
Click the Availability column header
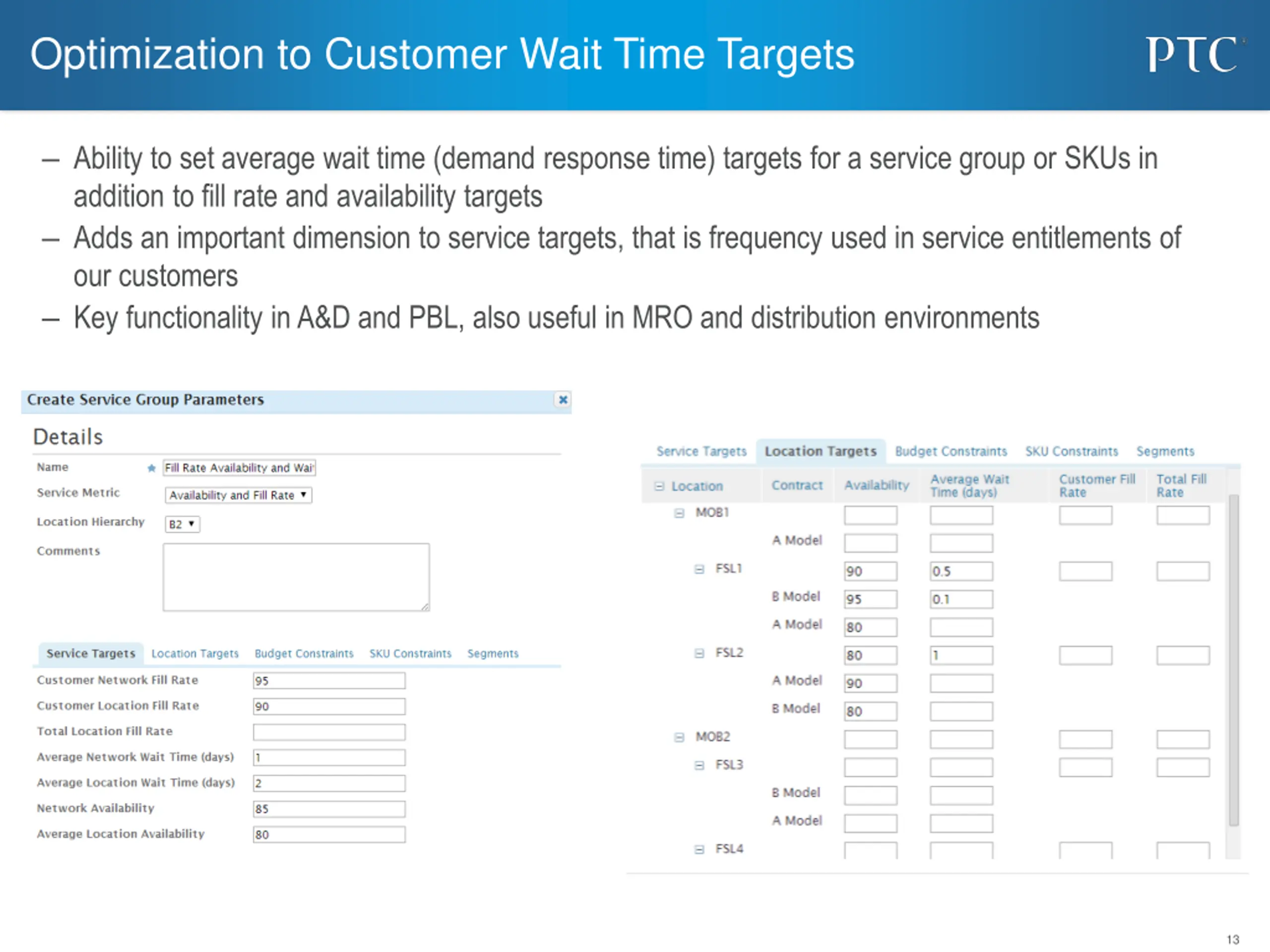877,485
